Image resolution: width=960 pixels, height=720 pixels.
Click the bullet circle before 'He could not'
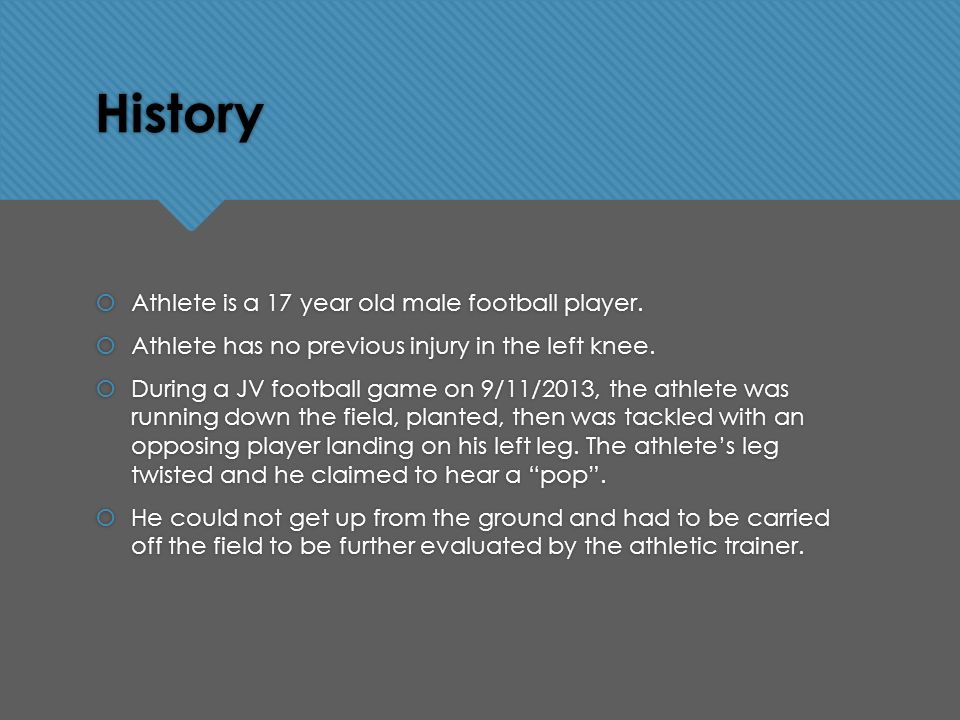[106, 518]
